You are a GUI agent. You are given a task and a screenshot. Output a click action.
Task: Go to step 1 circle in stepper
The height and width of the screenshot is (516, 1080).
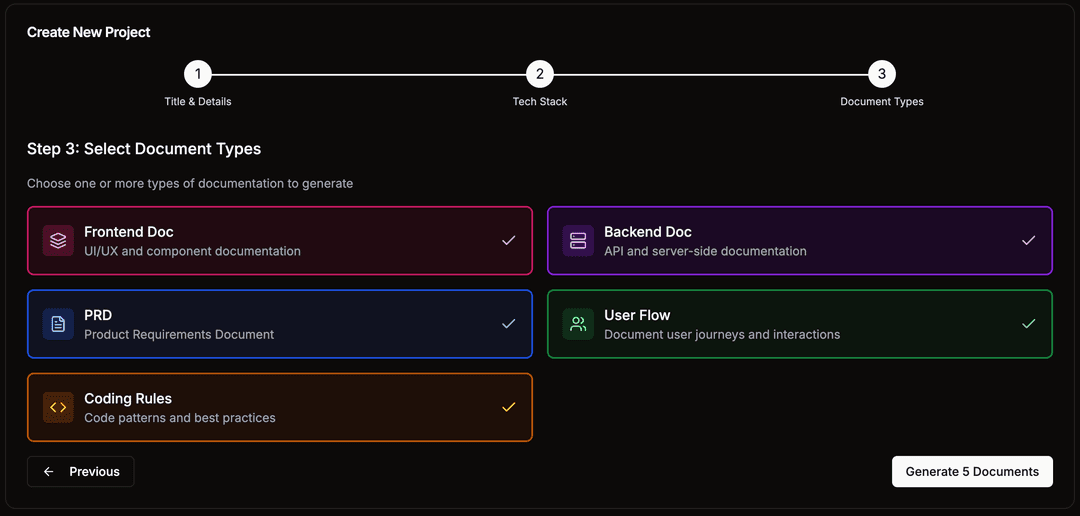pyautogui.click(x=198, y=74)
